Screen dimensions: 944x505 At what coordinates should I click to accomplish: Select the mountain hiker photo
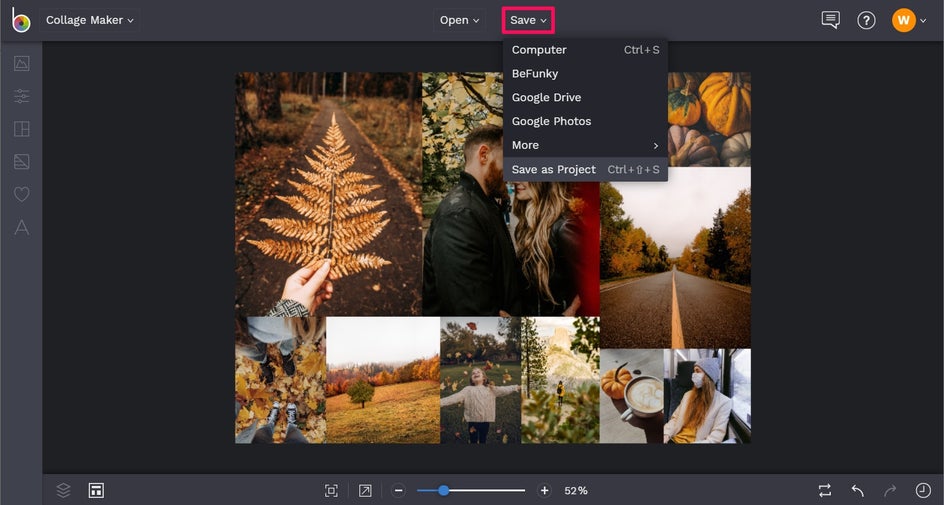[x=560, y=380]
